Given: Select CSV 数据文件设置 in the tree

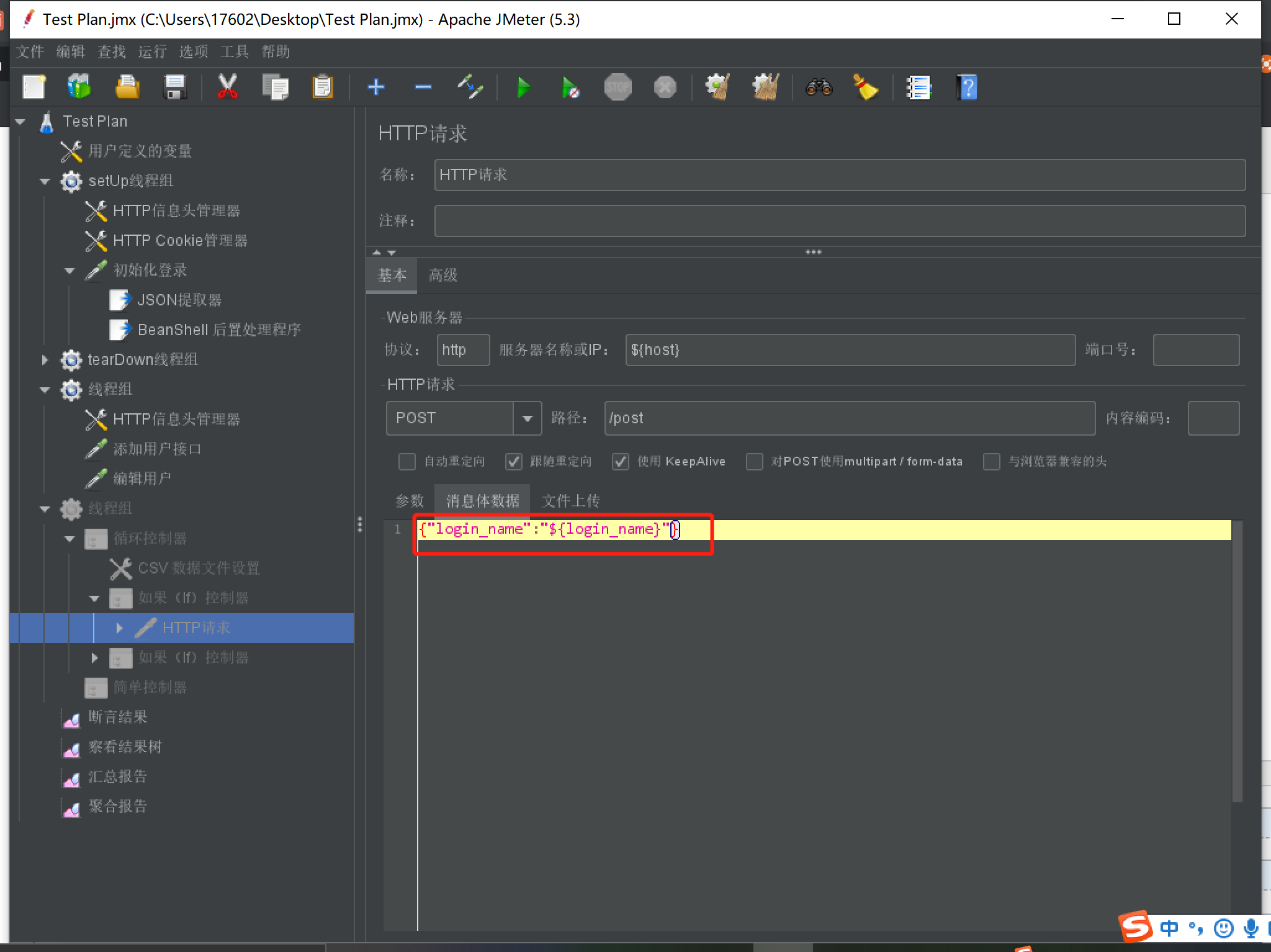Looking at the screenshot, I should coord(199,568).
